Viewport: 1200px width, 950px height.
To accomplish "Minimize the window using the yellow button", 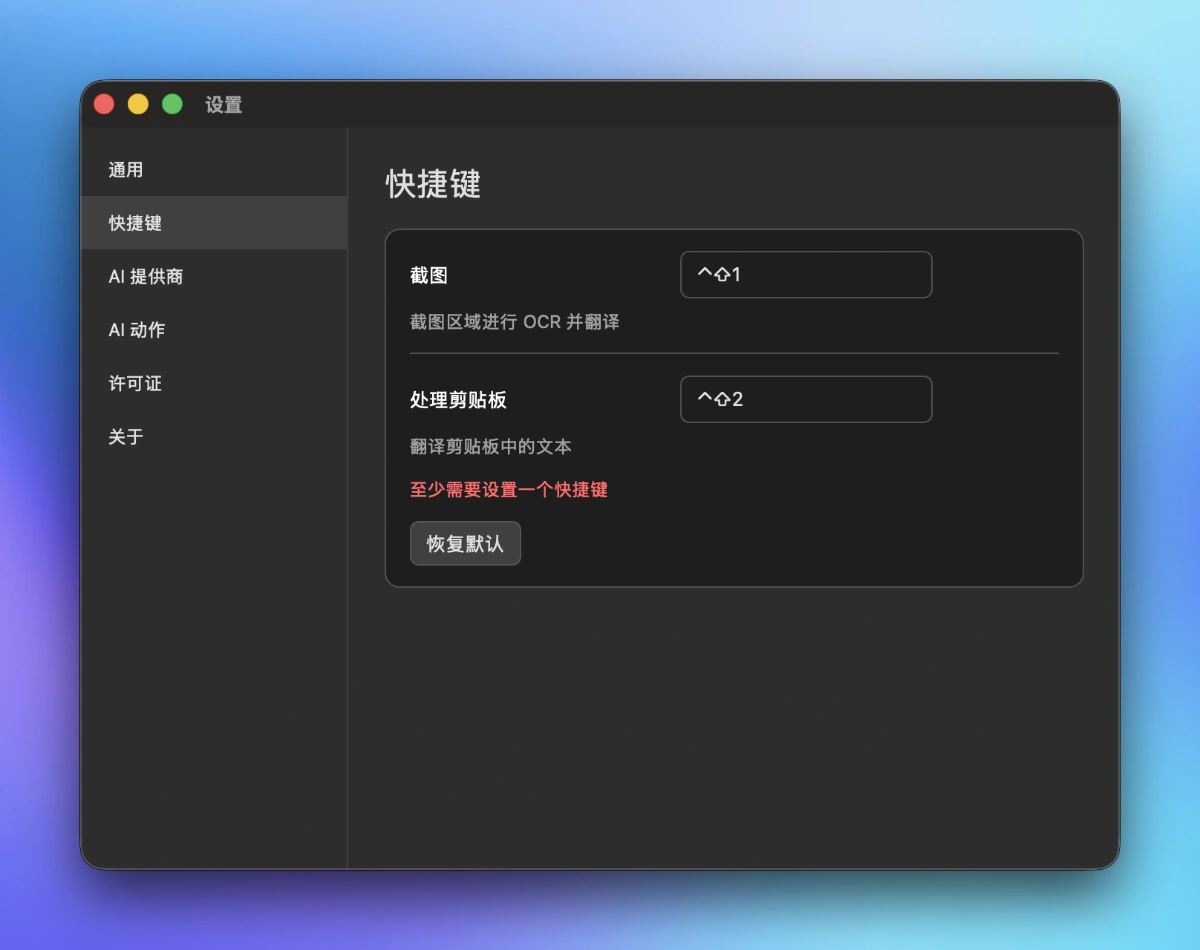I will click(x=138, y=104).
